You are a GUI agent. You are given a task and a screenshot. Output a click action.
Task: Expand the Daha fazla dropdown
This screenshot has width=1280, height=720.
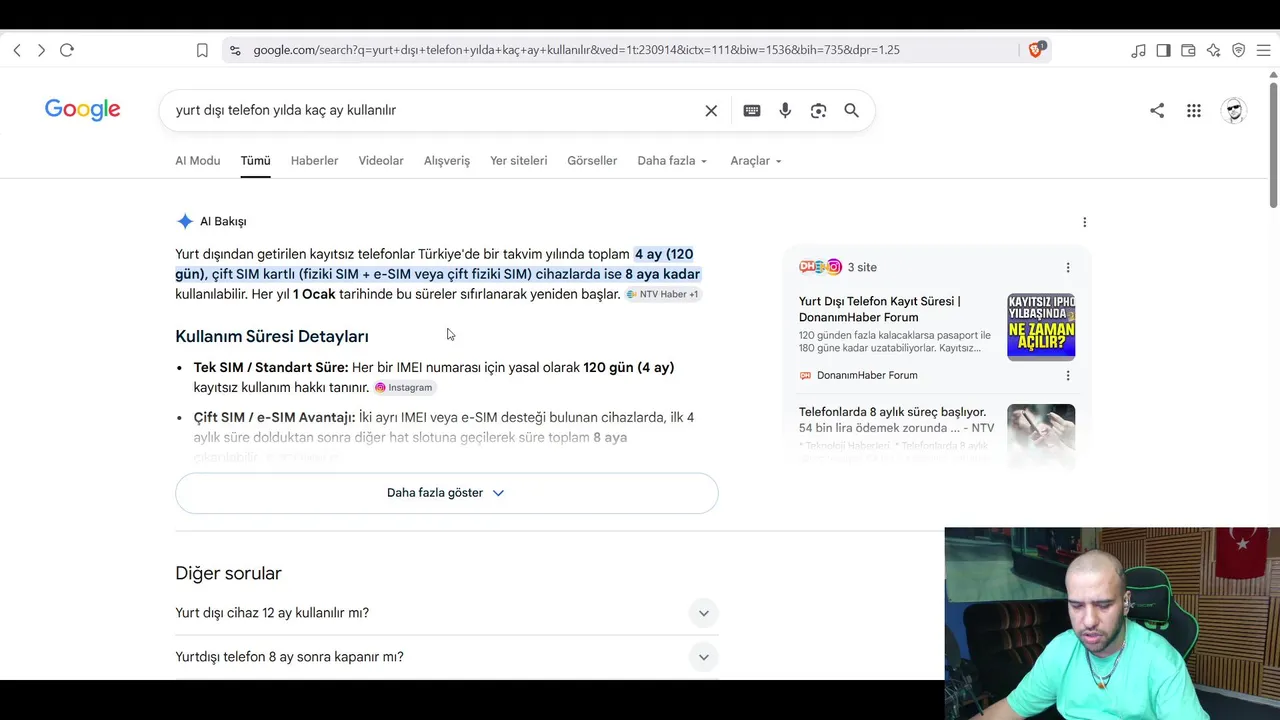[x=672, y=161]
